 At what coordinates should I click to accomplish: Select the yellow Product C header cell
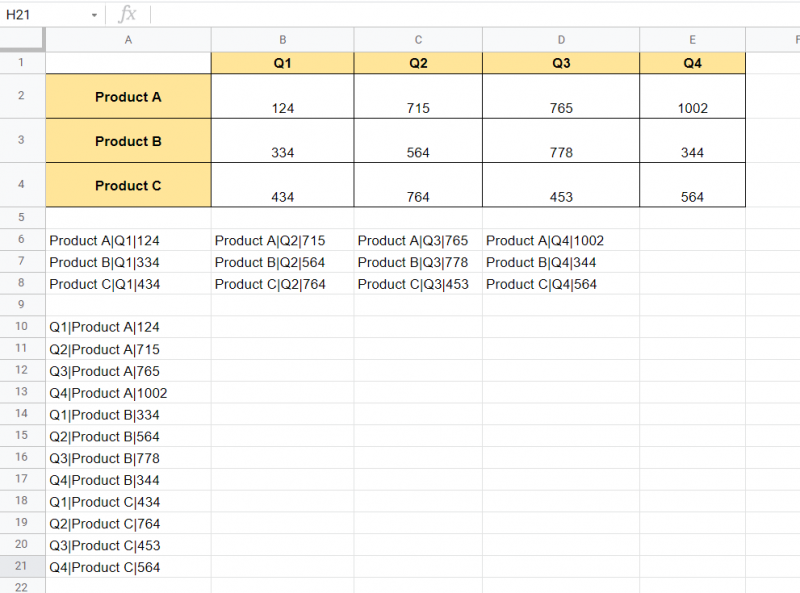[x=128, y=186]
